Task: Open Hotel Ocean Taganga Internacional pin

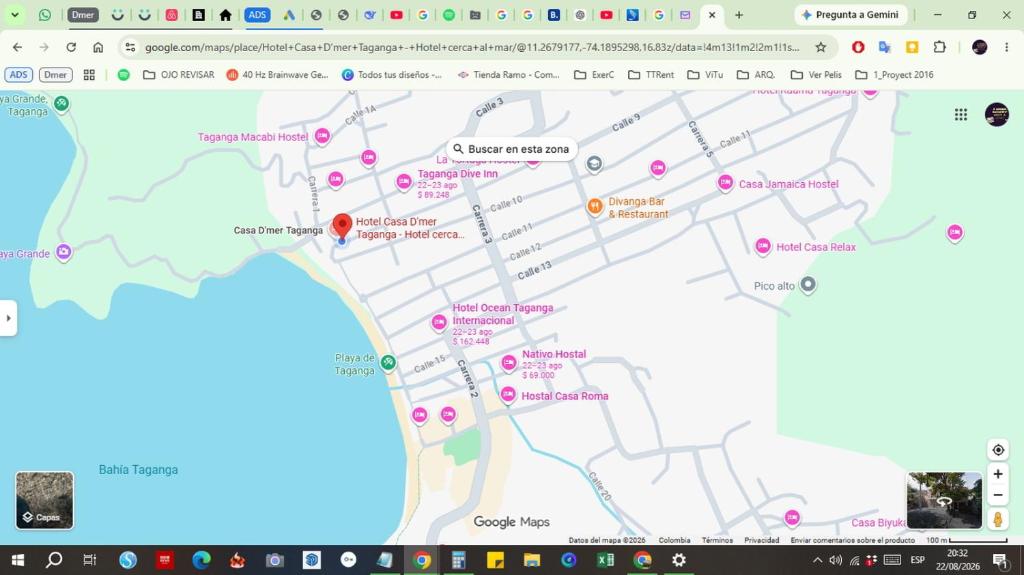Action: (439, 322)
